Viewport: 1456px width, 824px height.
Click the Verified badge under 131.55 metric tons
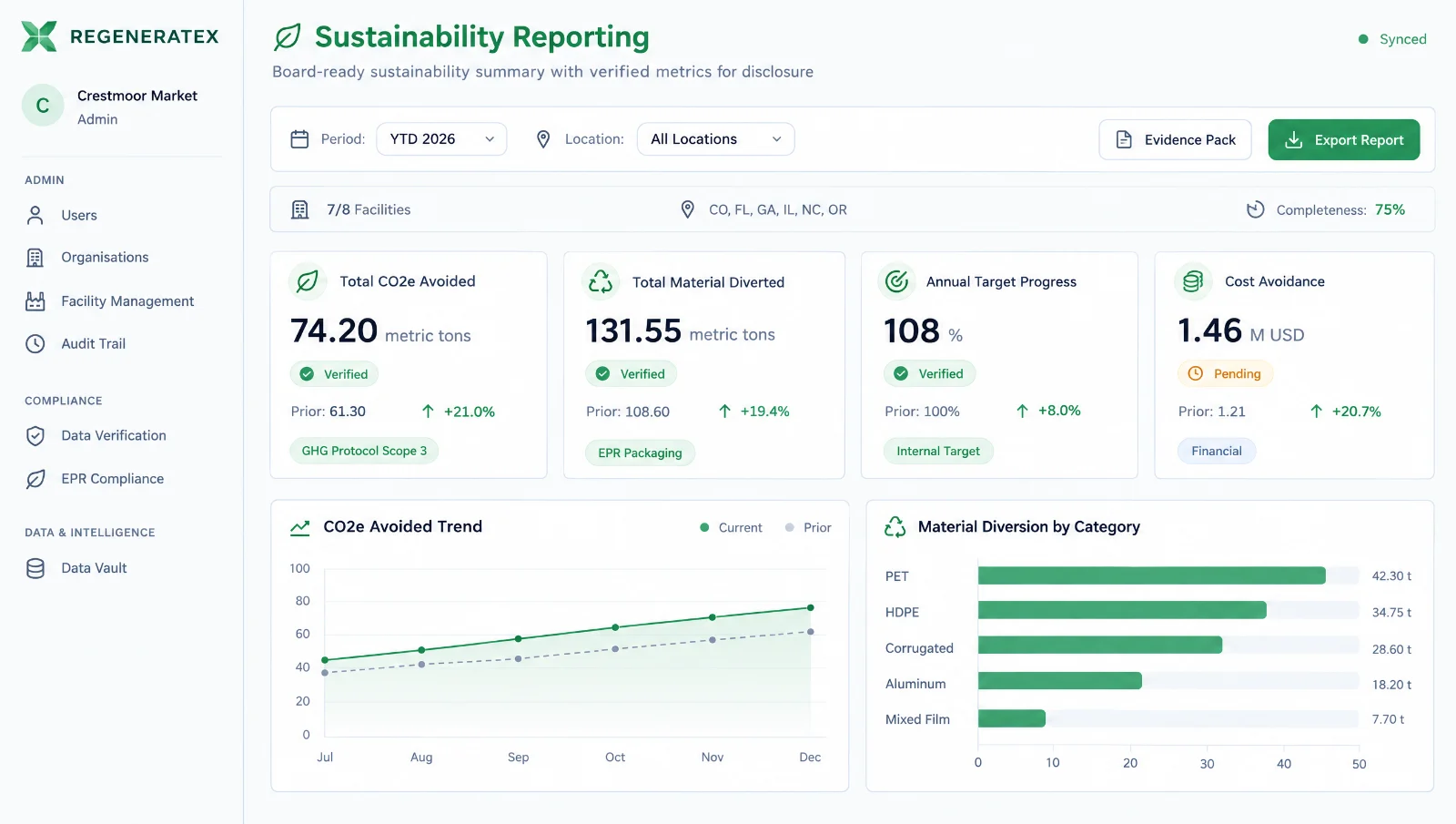[x=631, y=374]
